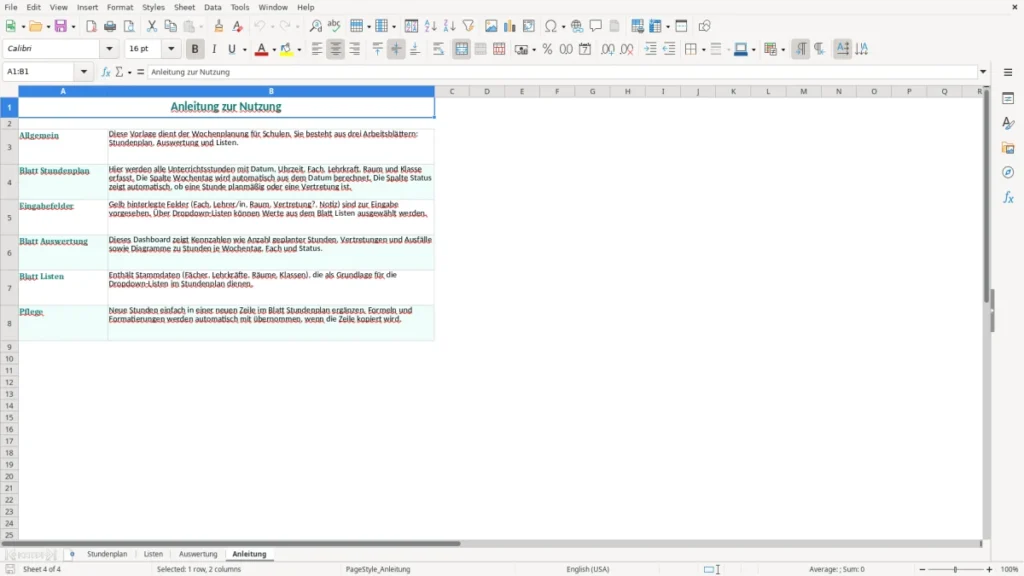Run the Spelling check icon

(x=334, y=26)
